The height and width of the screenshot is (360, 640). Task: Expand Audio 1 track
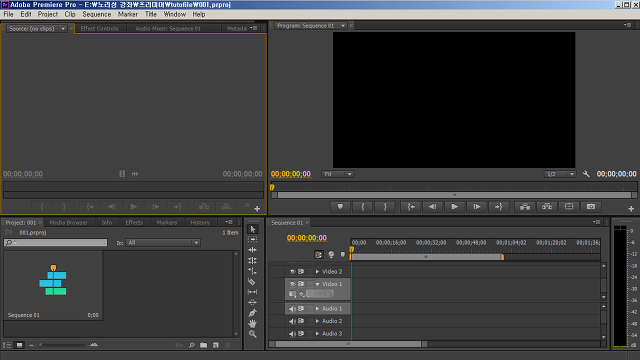317,309
